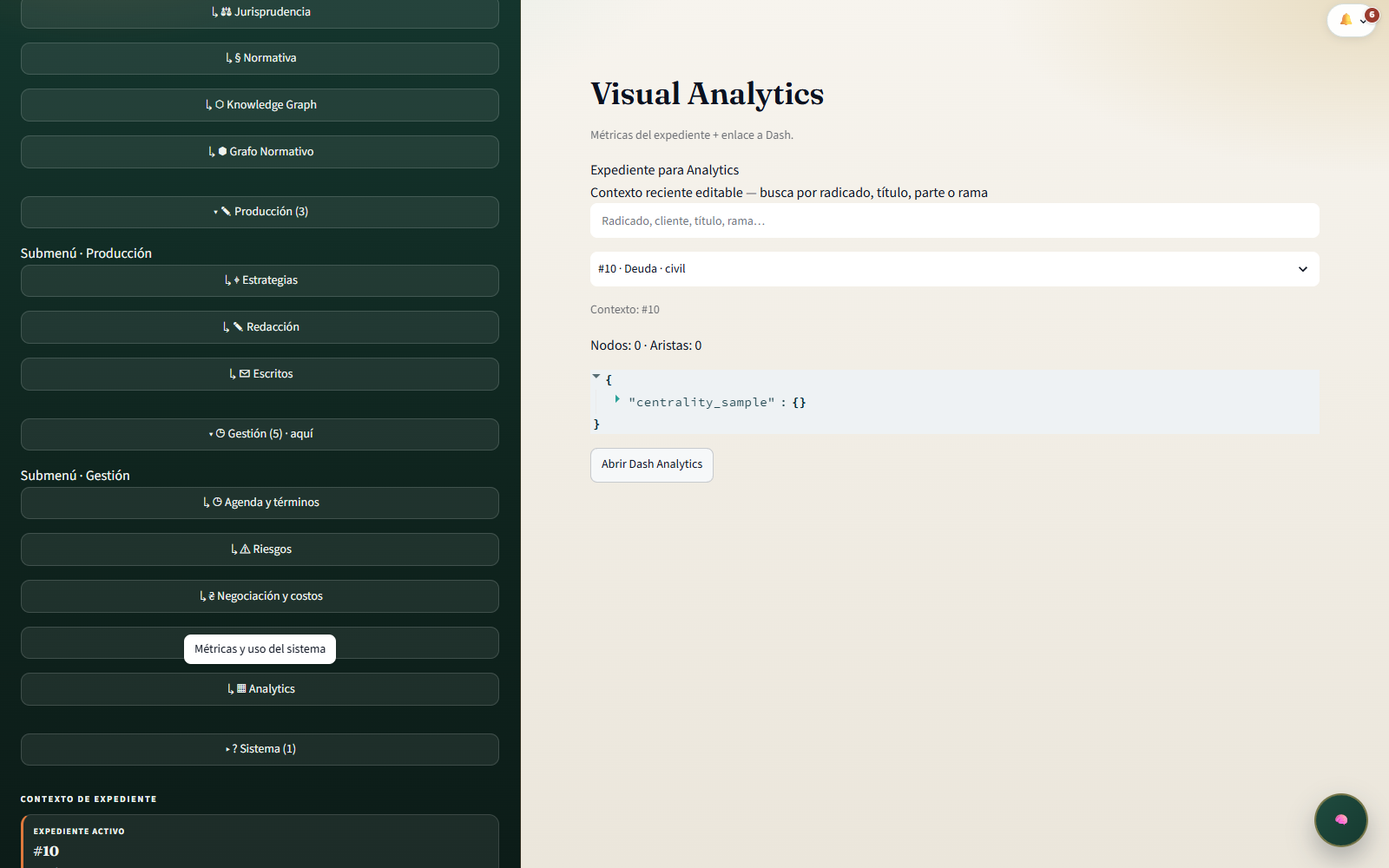Collapse the root JSON object arrow
Viewport: 1389px width, 868px height.
[596, 377]
